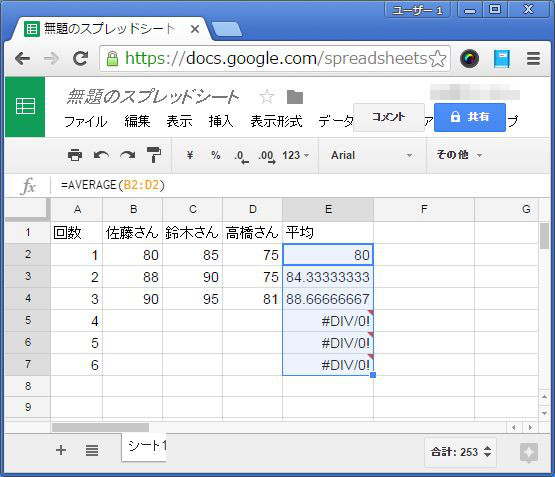Apply yen currency format
Viewport: 555px width, 477px height.
tap(190, 155)
